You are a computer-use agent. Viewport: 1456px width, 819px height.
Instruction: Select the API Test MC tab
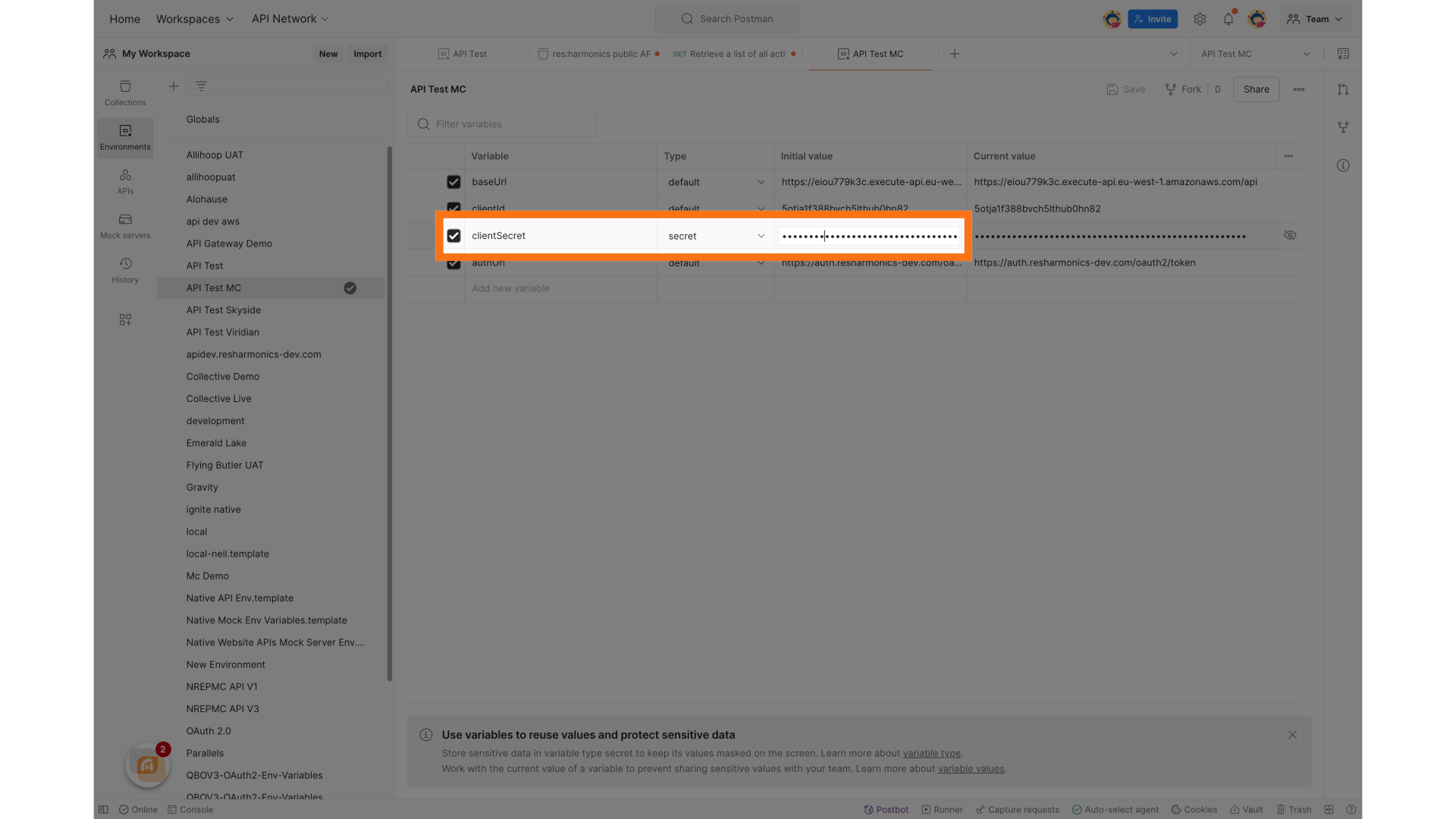871,54
